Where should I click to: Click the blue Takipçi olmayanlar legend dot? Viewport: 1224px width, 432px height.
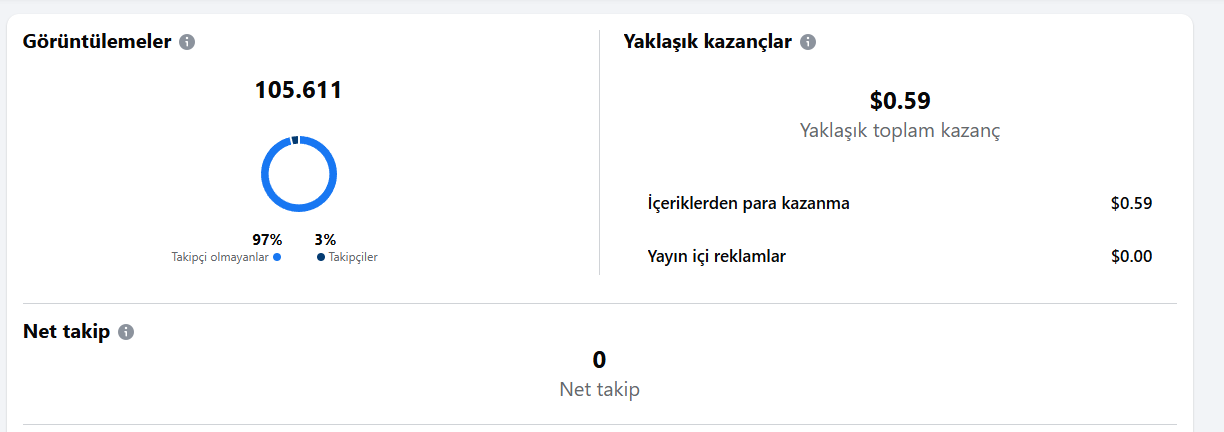[277, 257]
